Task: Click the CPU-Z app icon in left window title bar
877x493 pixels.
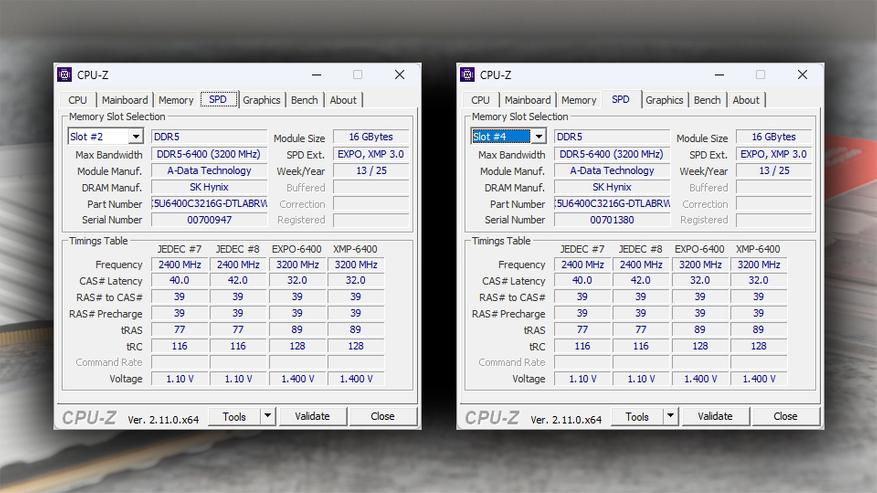Action: [x=64, y=74]
